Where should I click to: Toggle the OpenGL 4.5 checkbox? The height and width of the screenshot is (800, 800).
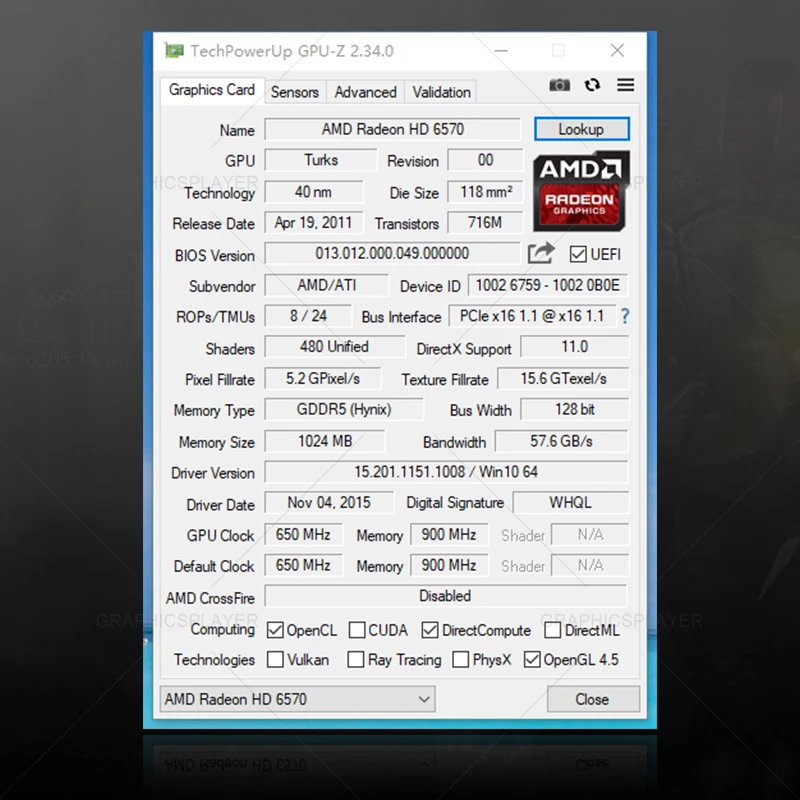pos(532,659)
